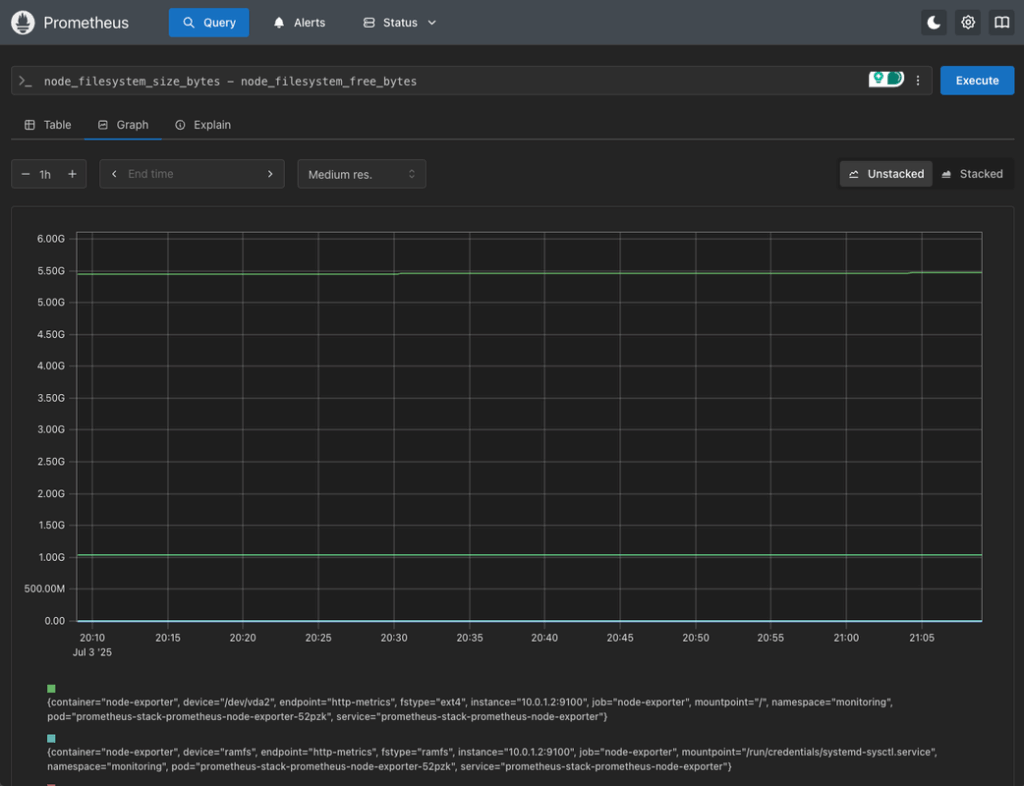Click the Prometheus logo in the navbar
Image resolution: width=1024 pixels, height=786 pixels.
click(x=22, y=22)
